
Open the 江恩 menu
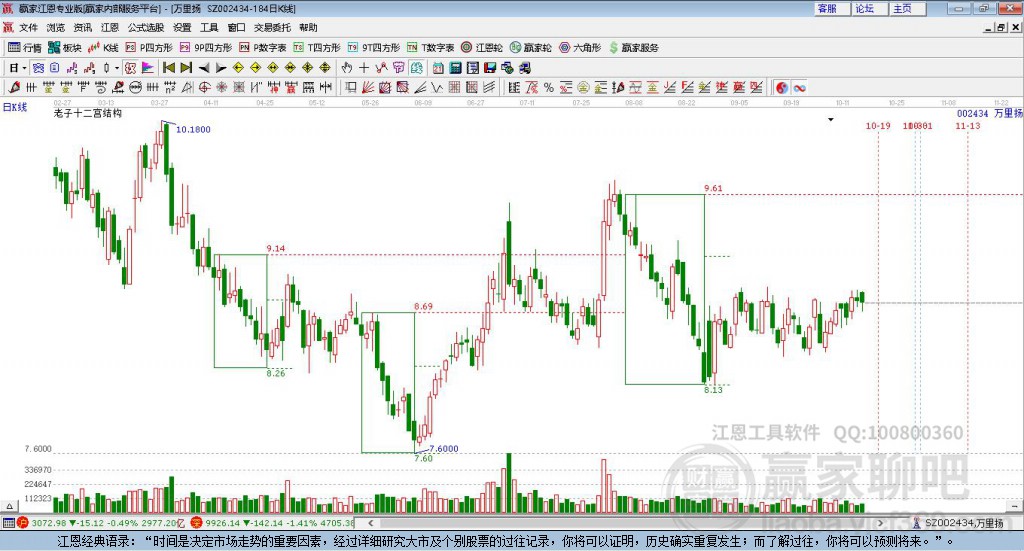(110, 27)
